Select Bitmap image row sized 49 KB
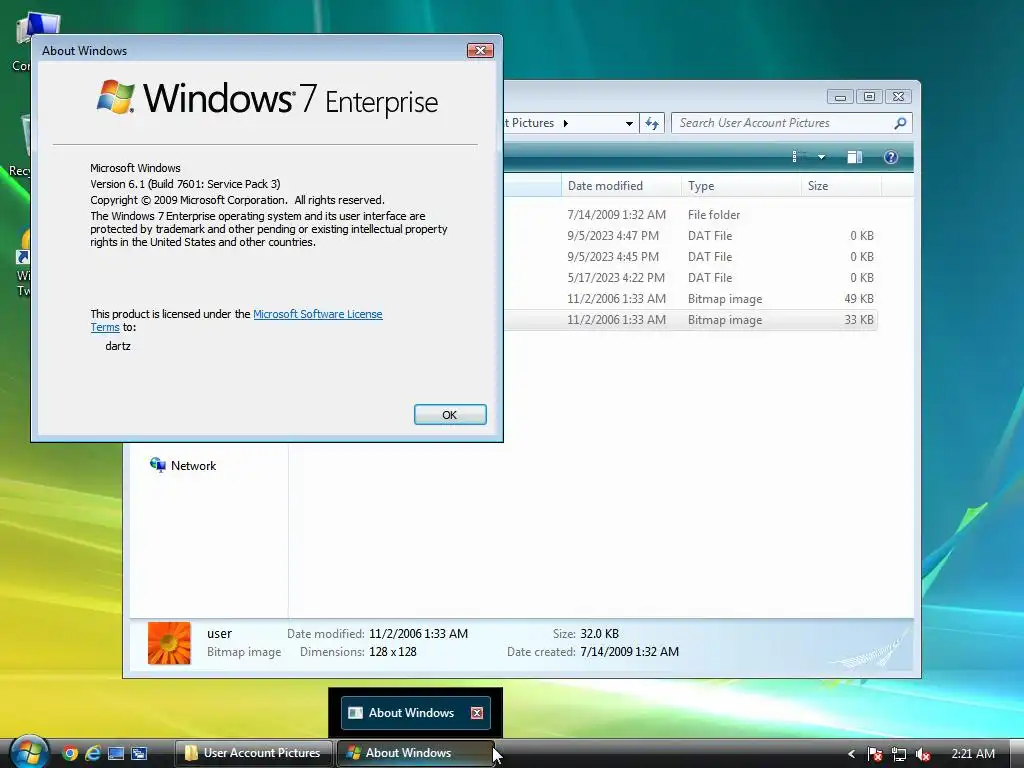 690,298
